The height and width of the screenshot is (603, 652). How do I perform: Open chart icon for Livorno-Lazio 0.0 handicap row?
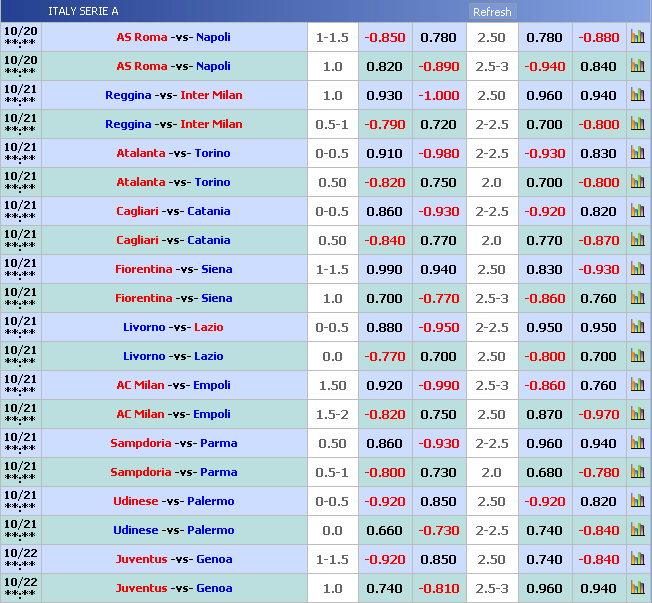[637, 357]
